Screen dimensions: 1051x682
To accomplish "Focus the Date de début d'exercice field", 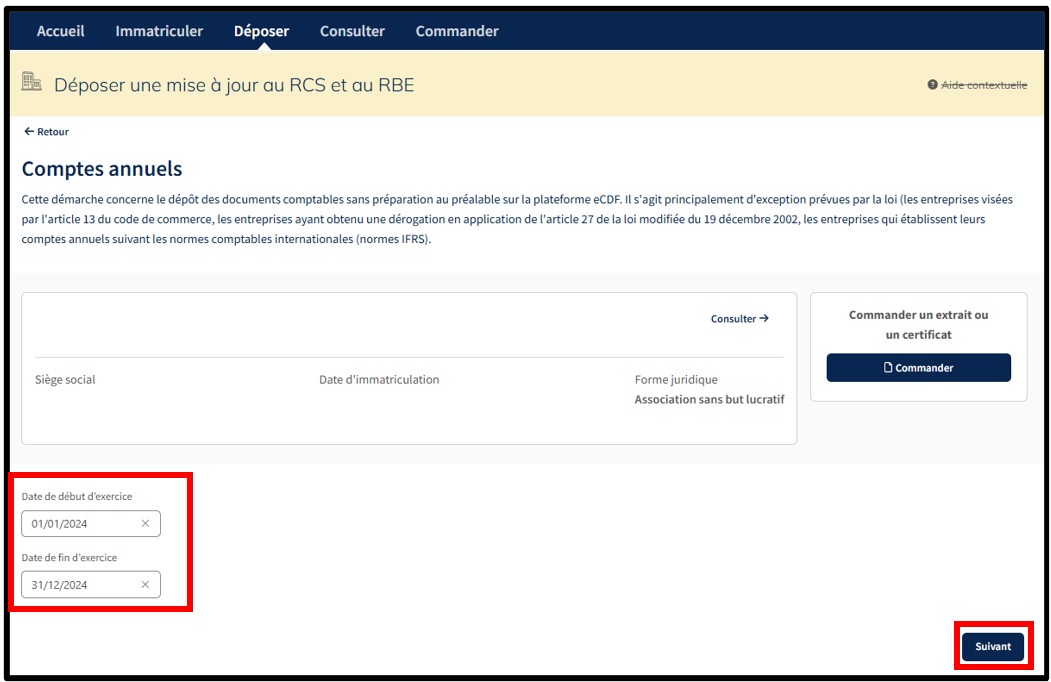I will [x=80, y=523].
